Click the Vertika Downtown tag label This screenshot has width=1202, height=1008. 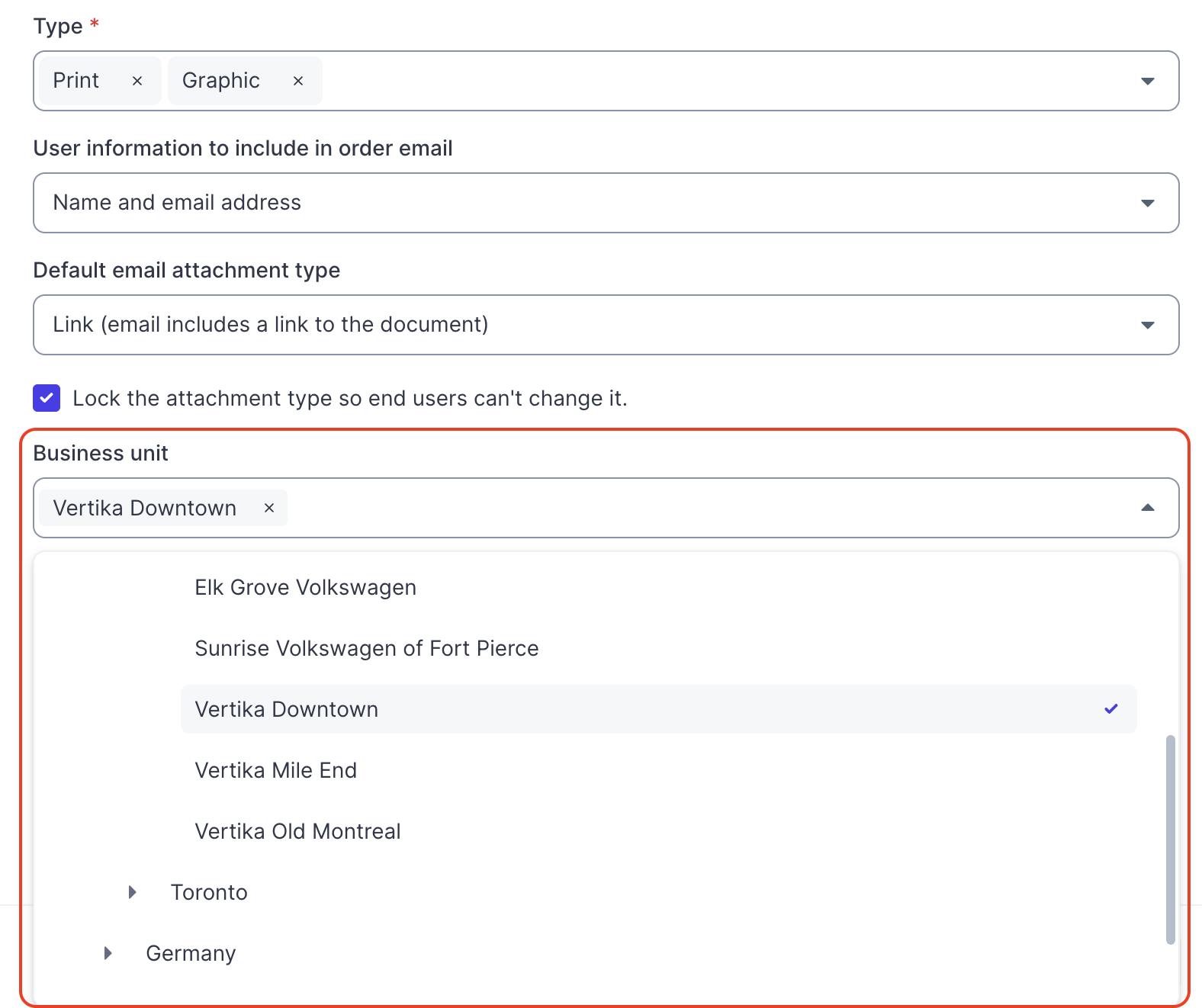(145, 508)
